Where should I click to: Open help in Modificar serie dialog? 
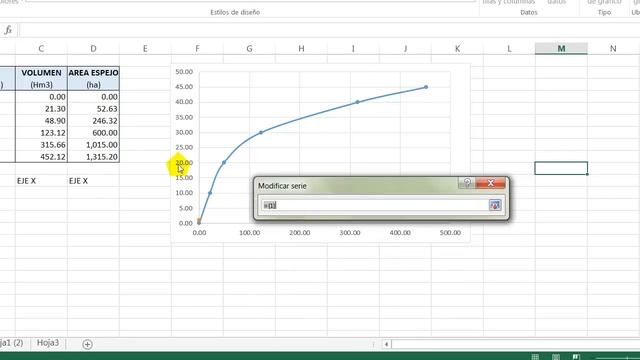click(x=467, y=183)
